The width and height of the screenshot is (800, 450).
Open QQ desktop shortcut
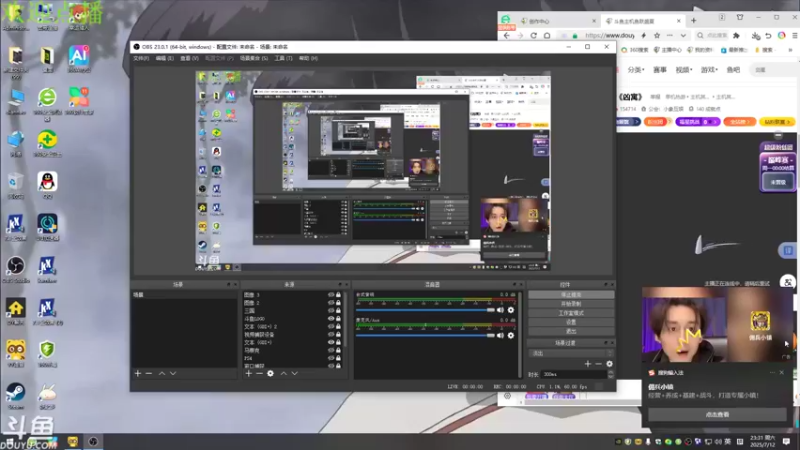pyautogui.click(x=47, y=185)
